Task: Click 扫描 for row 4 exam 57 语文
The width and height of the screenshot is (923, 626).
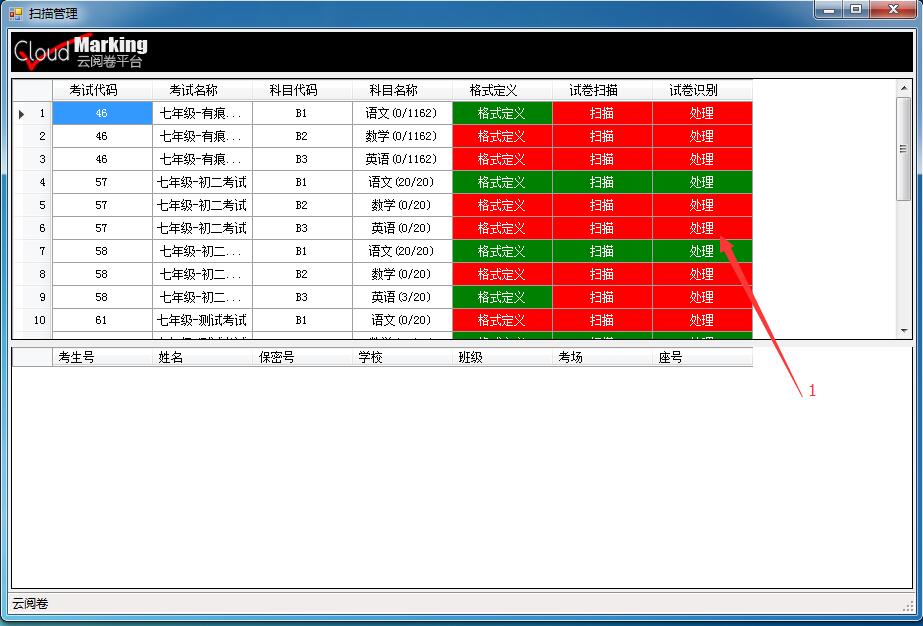Action: [603, 182]
